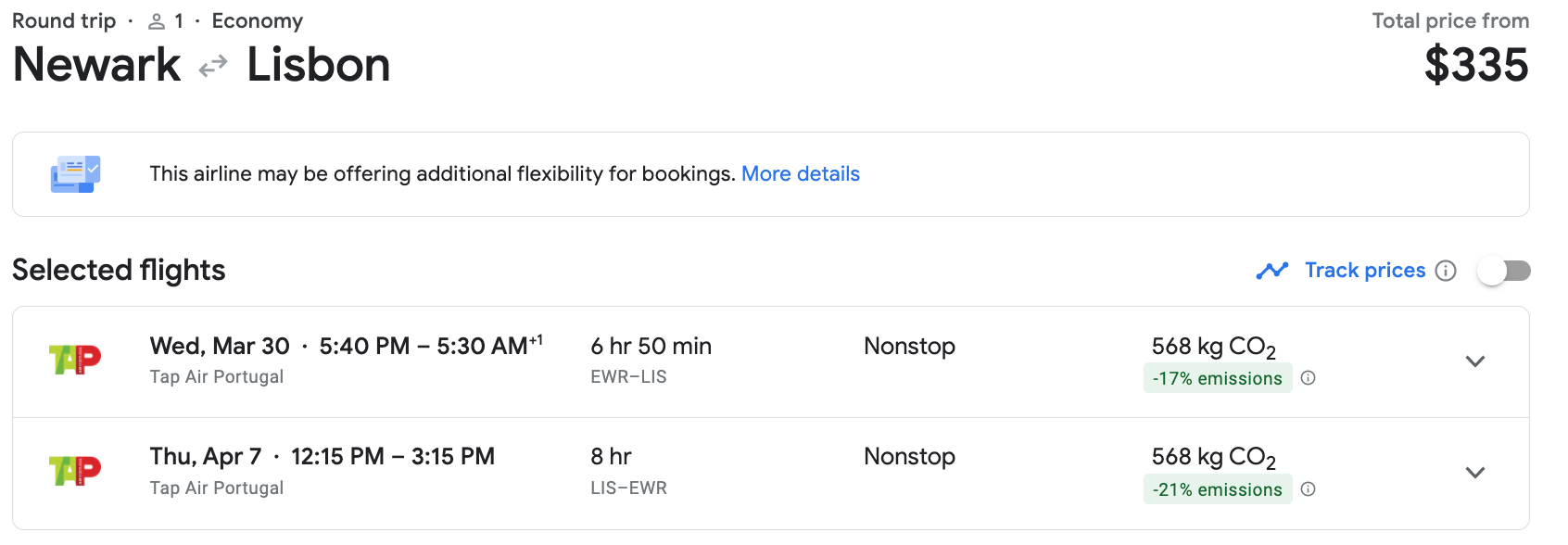This screenshot has height=545, width=1568.
Task: Click the info icon beside -21% emissions
Action: 1308,489
